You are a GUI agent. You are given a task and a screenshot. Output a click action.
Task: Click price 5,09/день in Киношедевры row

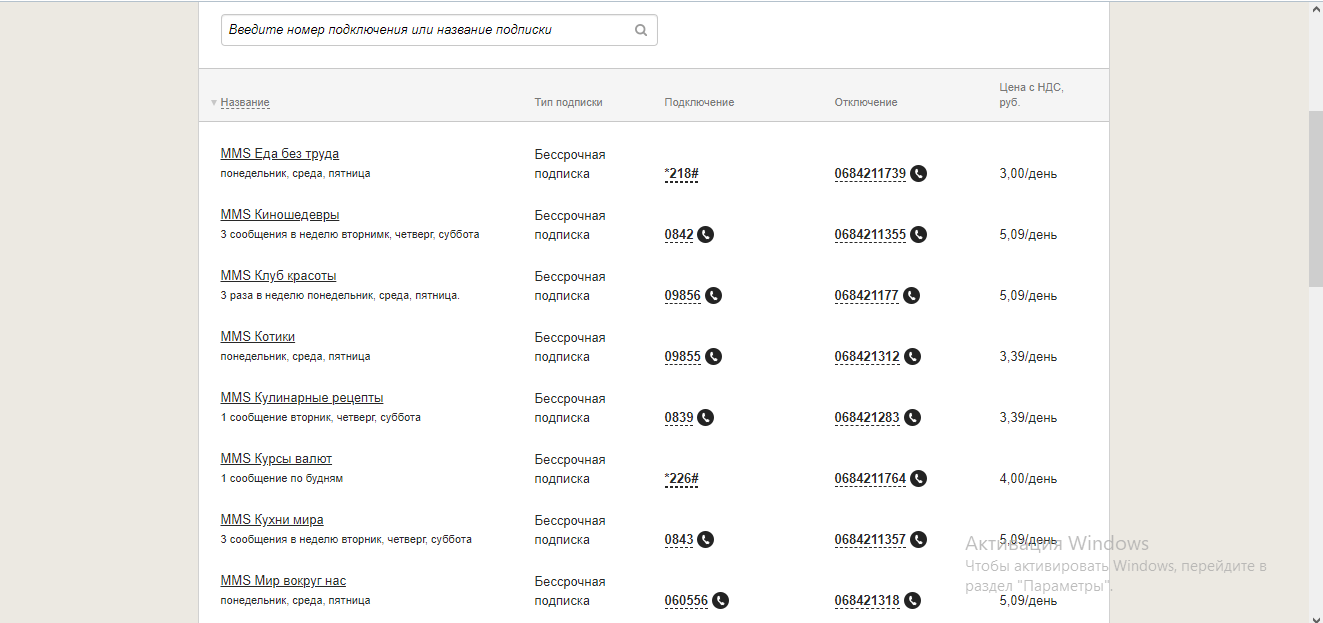coord(1028,235)
